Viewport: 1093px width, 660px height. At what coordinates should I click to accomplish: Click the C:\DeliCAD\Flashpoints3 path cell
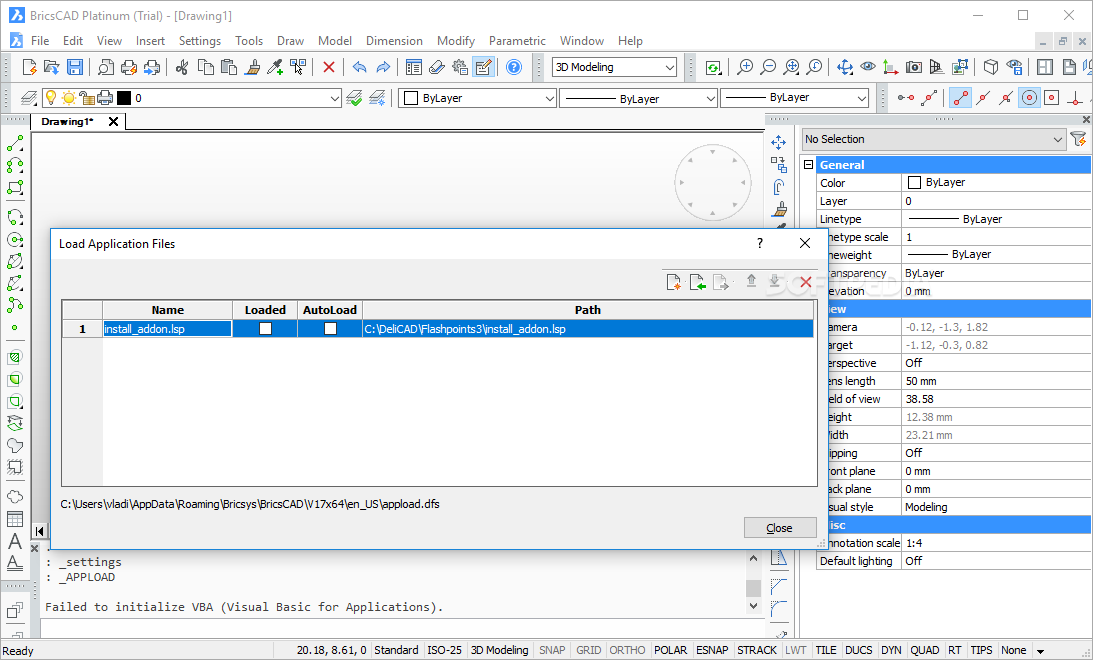(x=588, y=328)
